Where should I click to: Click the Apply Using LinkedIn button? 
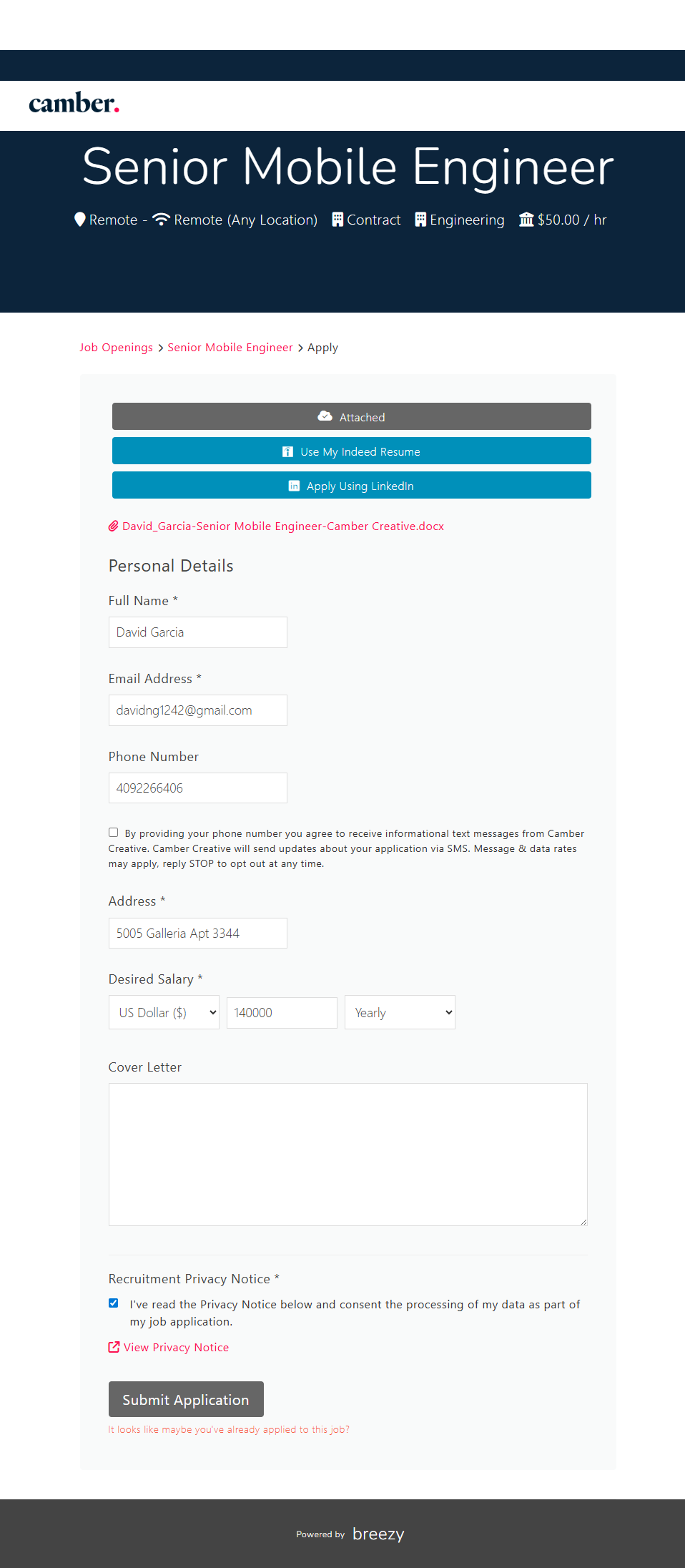tap(351, 486)
